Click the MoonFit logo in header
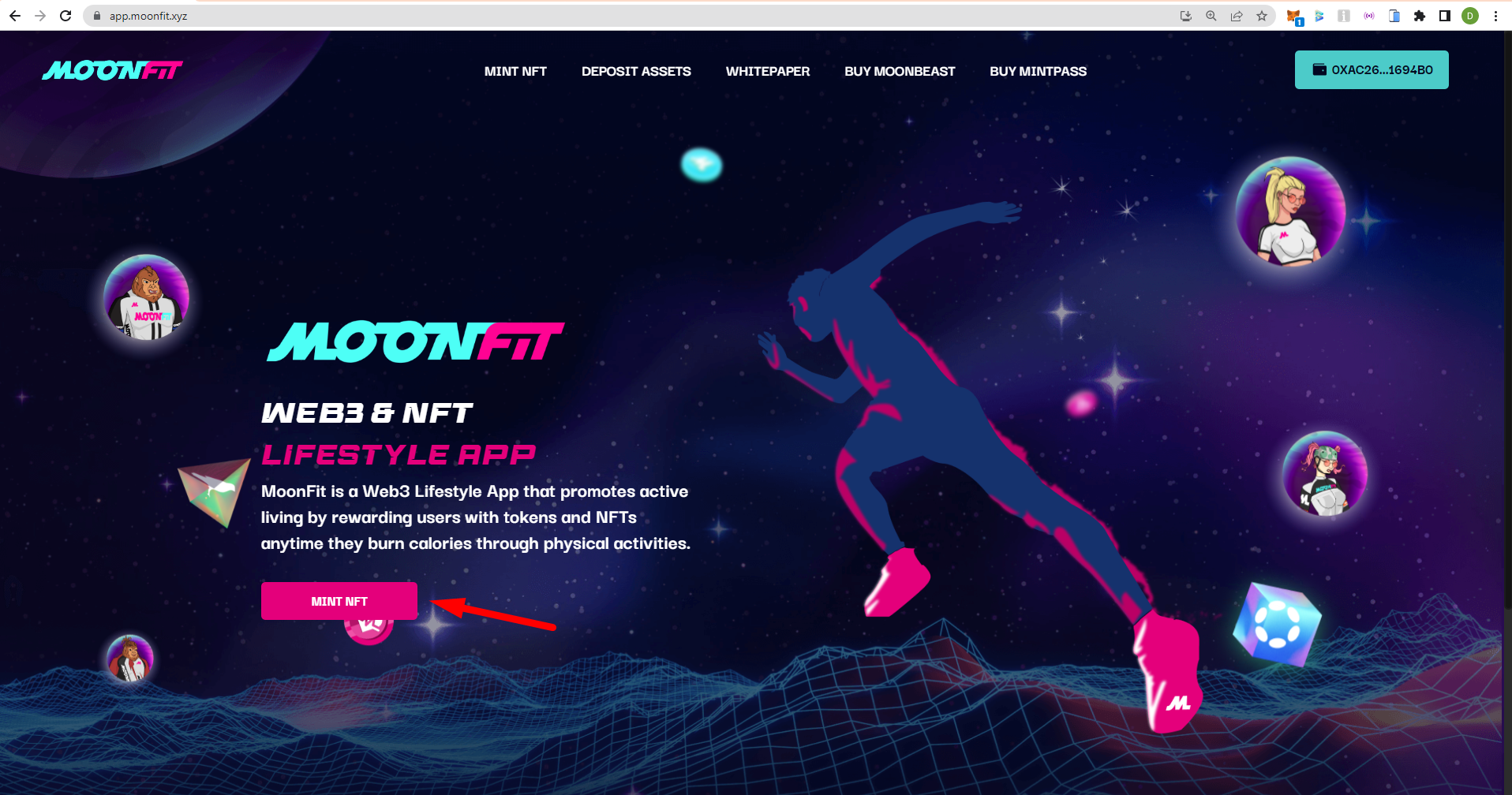 112,71
